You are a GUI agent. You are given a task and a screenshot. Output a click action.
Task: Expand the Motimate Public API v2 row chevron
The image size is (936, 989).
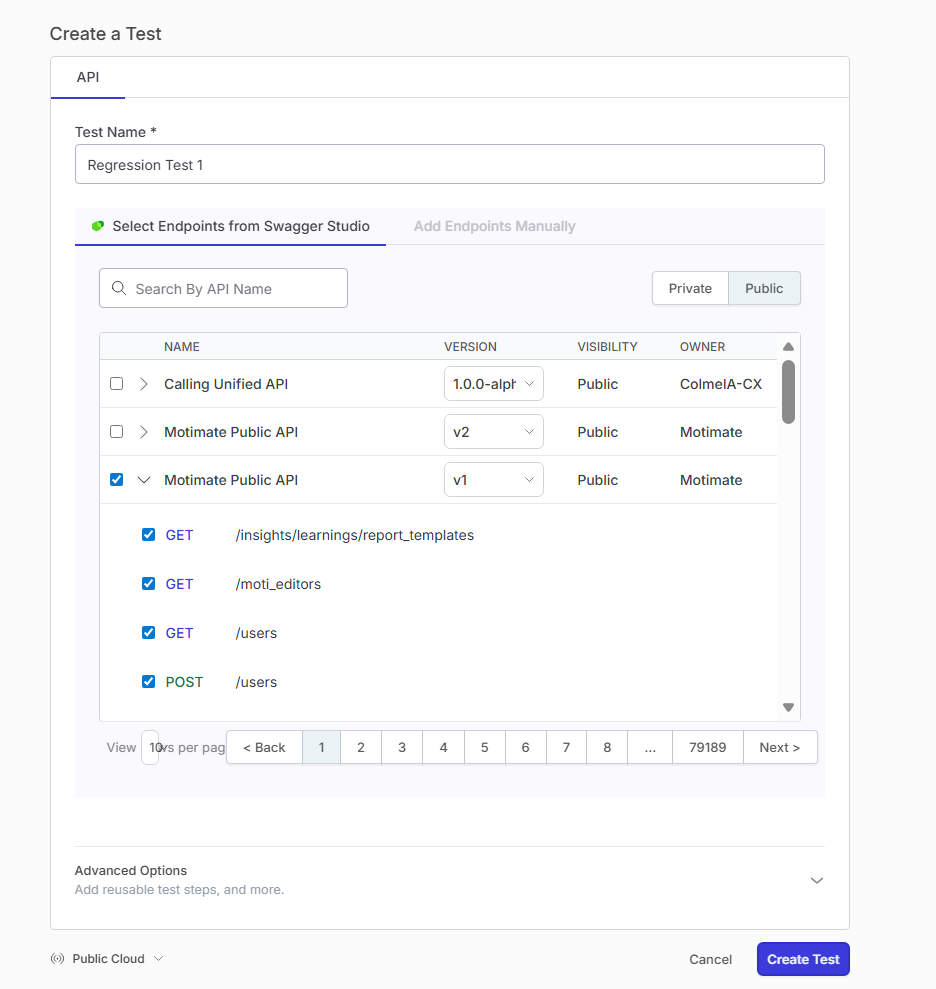point(143,432)
